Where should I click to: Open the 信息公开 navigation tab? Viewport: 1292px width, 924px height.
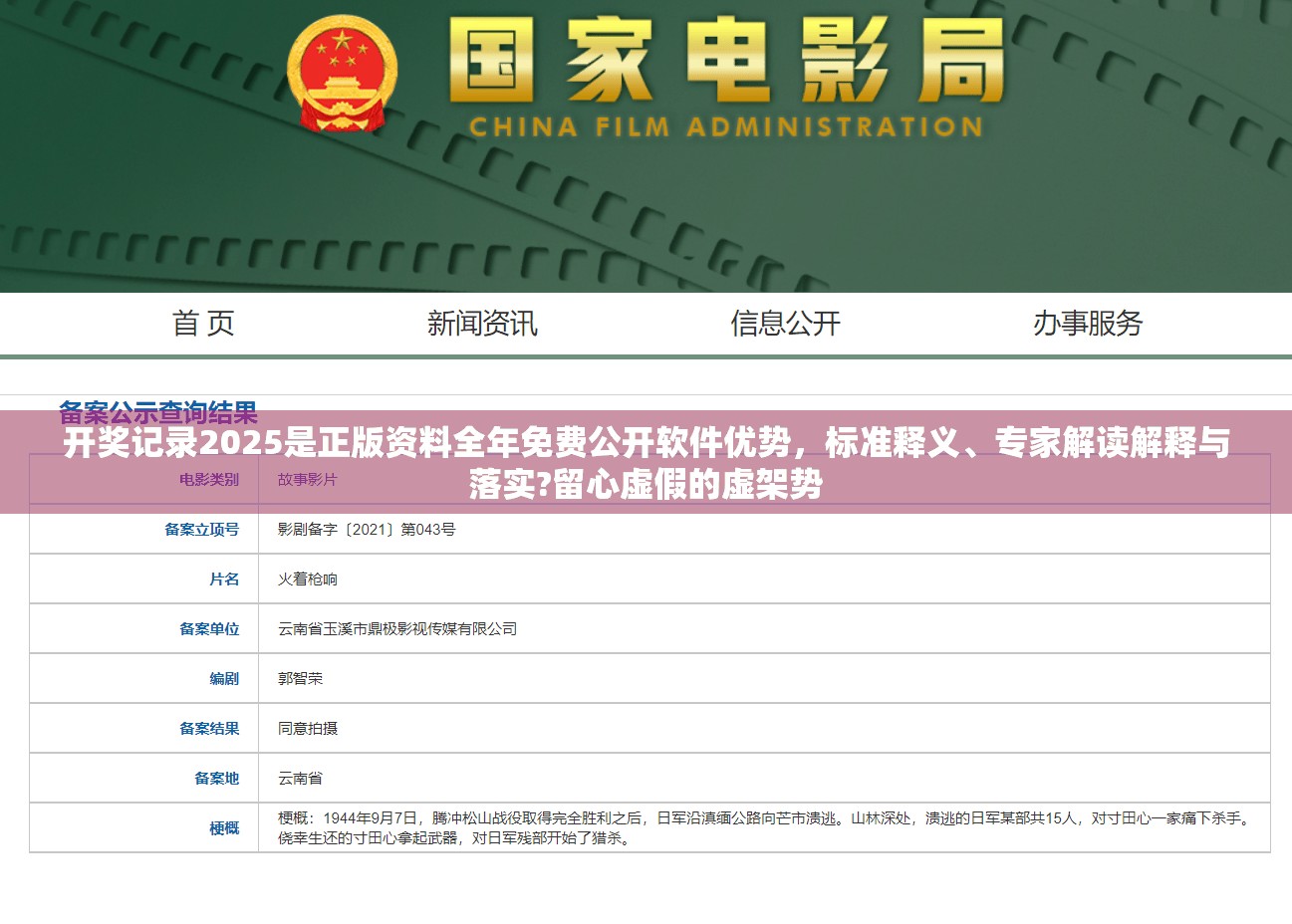tap(785, 324)
